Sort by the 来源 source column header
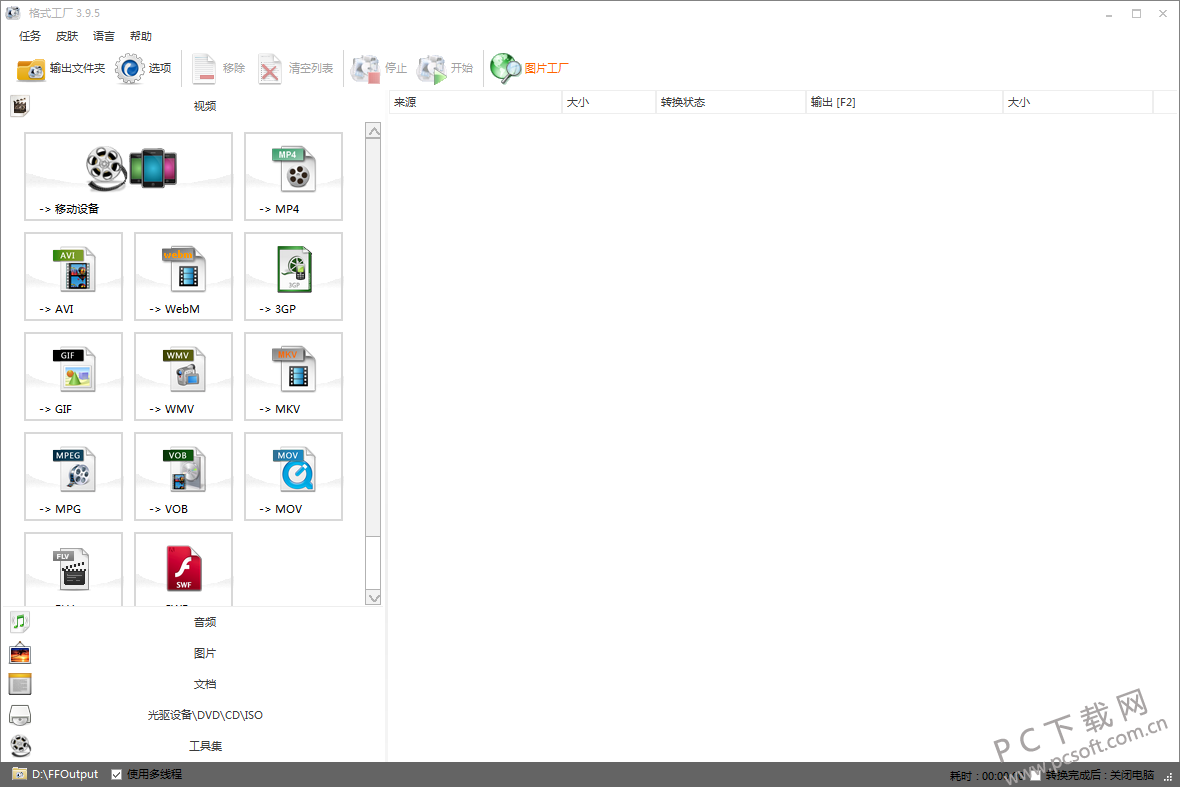 [475, 102]
